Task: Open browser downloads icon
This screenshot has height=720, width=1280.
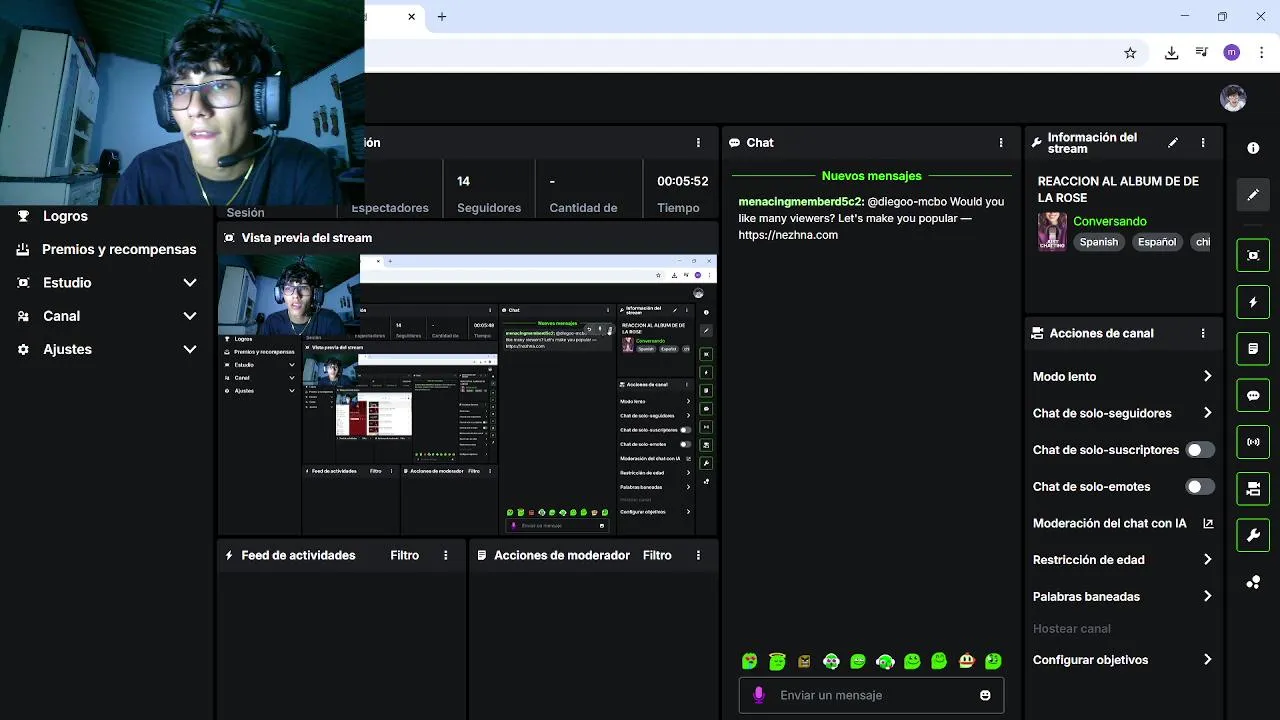Action: (1172, 53)
